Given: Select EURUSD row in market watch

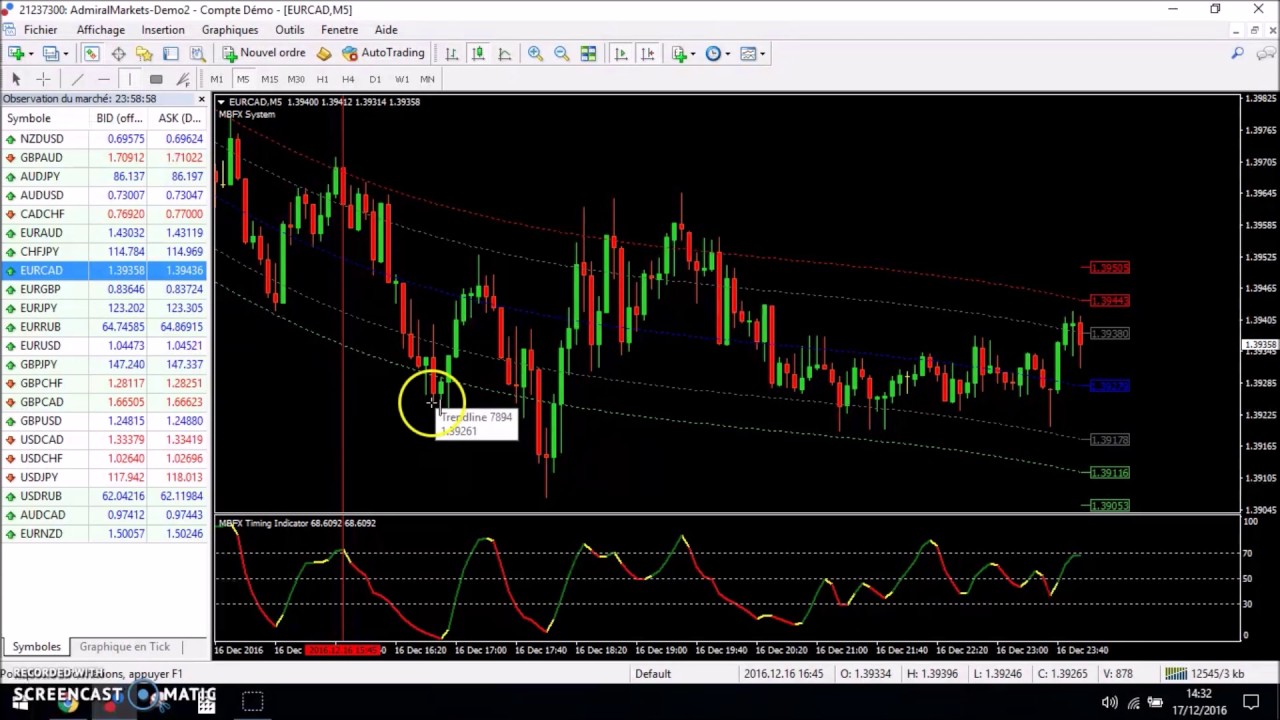Looking at the screenshot, I should coord(104,346).
